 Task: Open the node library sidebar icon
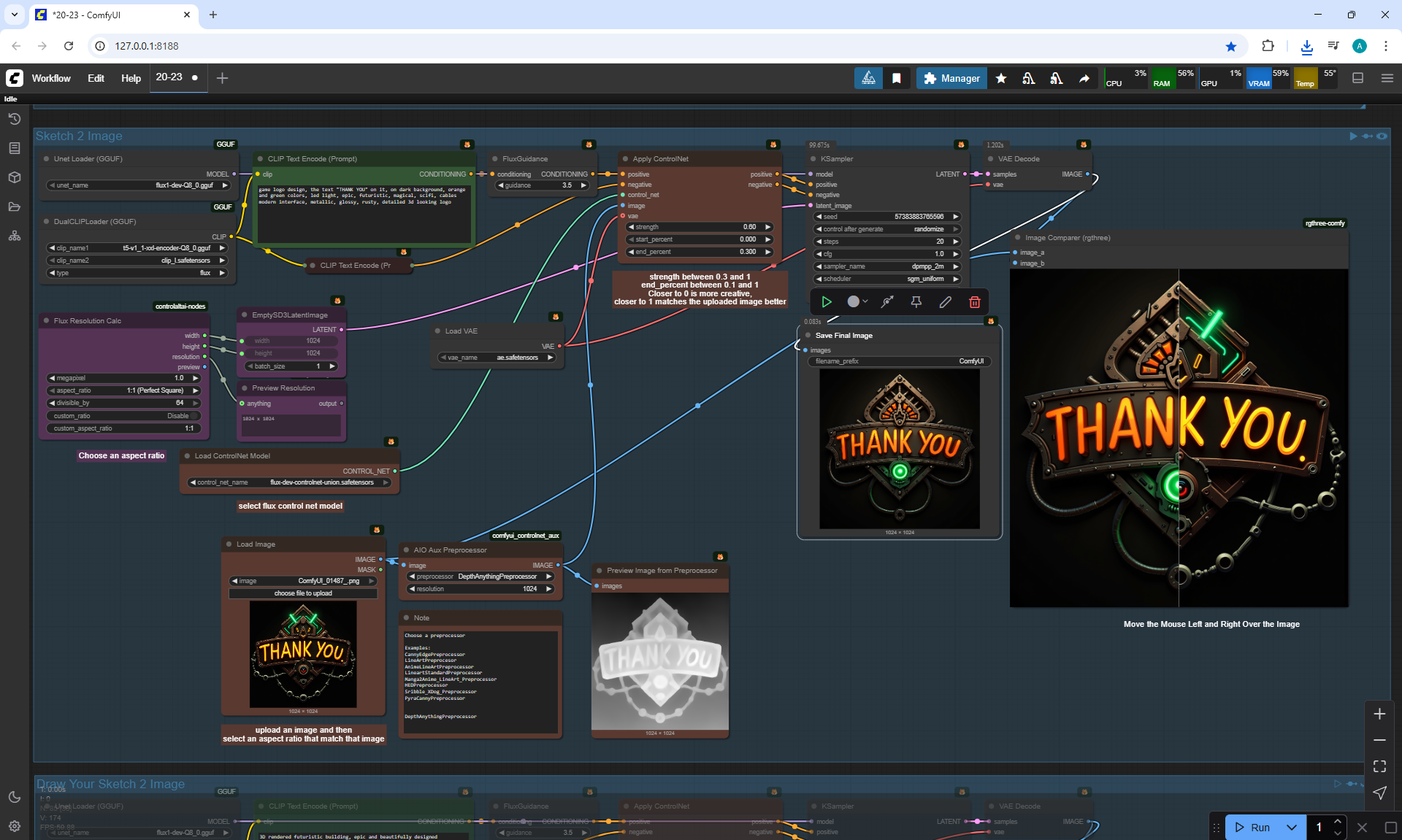(15, 148)
